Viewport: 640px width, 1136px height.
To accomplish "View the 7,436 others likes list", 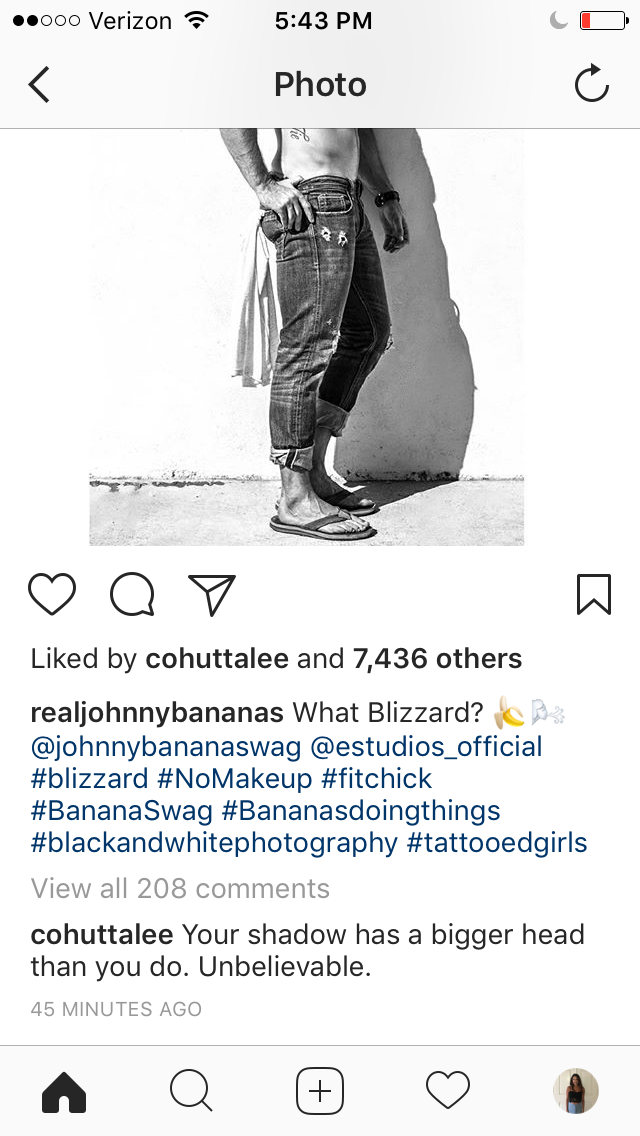I will point(437,659).
